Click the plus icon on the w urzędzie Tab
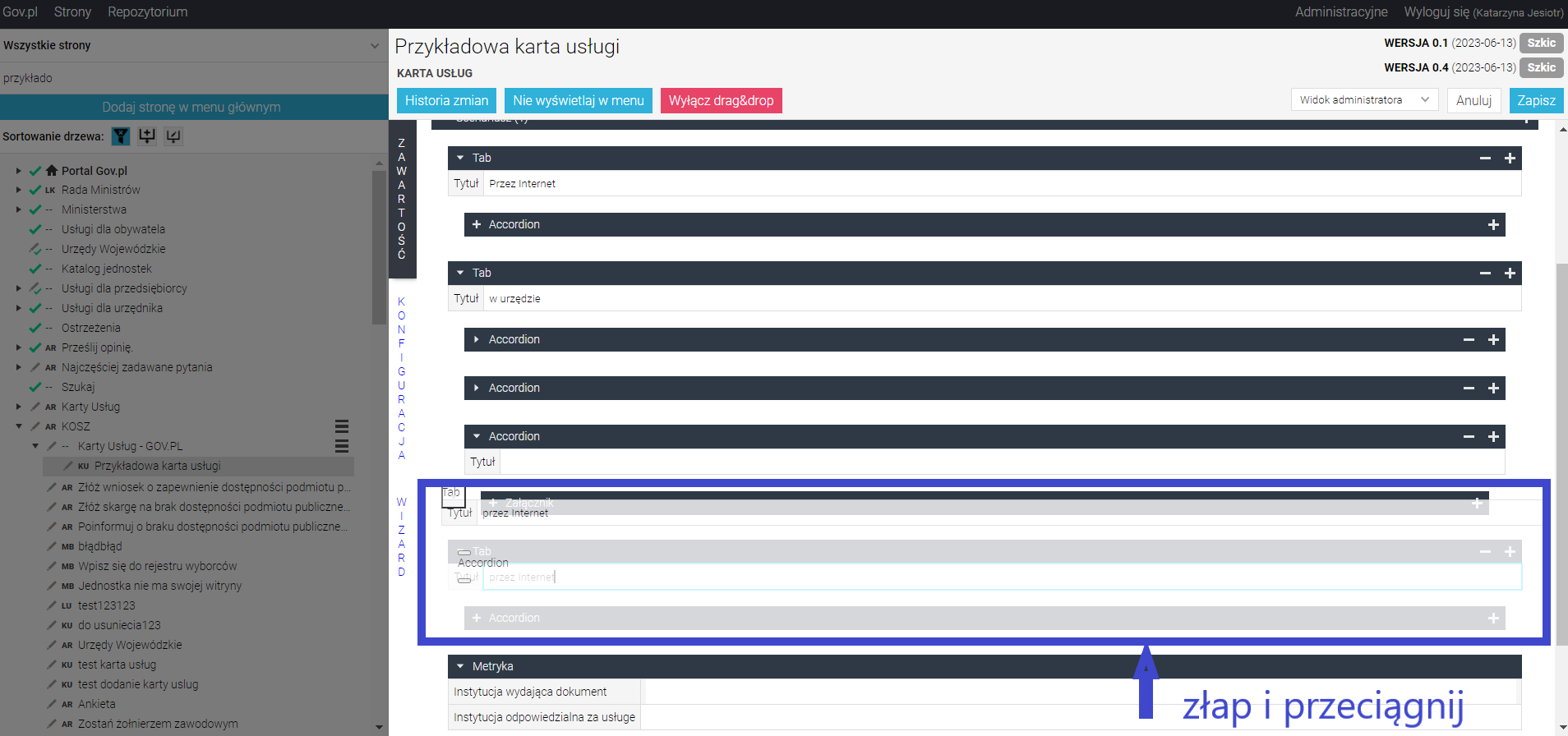 click(x=1510, y=273)
